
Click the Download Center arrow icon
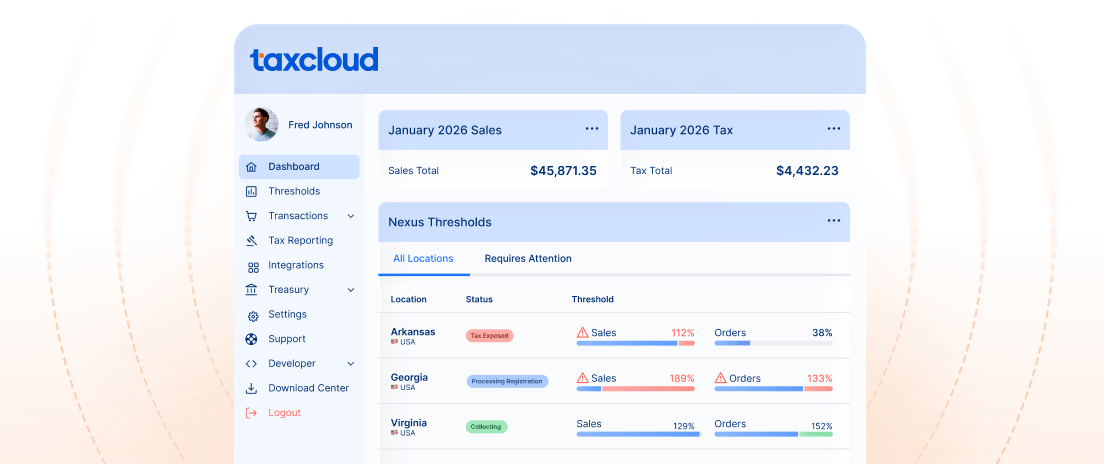[x=251, y=388]
